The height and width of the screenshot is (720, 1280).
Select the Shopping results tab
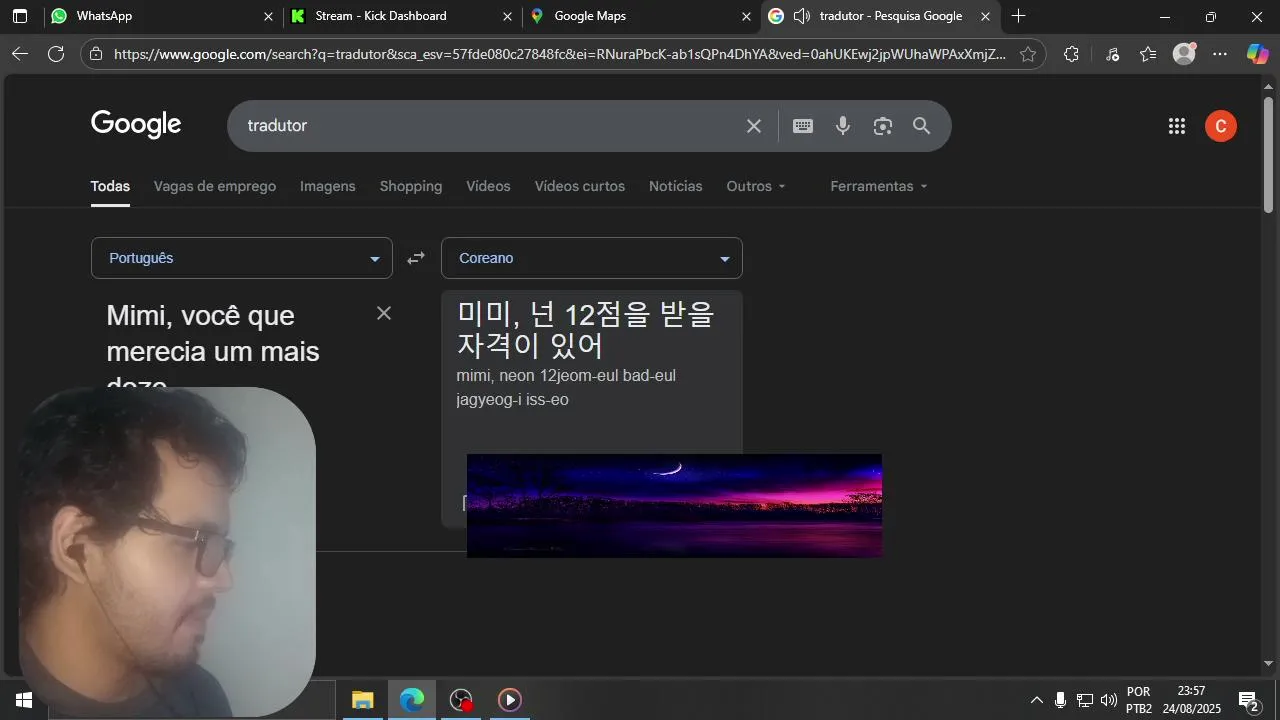pyautogui.click(x=411, y=186)
